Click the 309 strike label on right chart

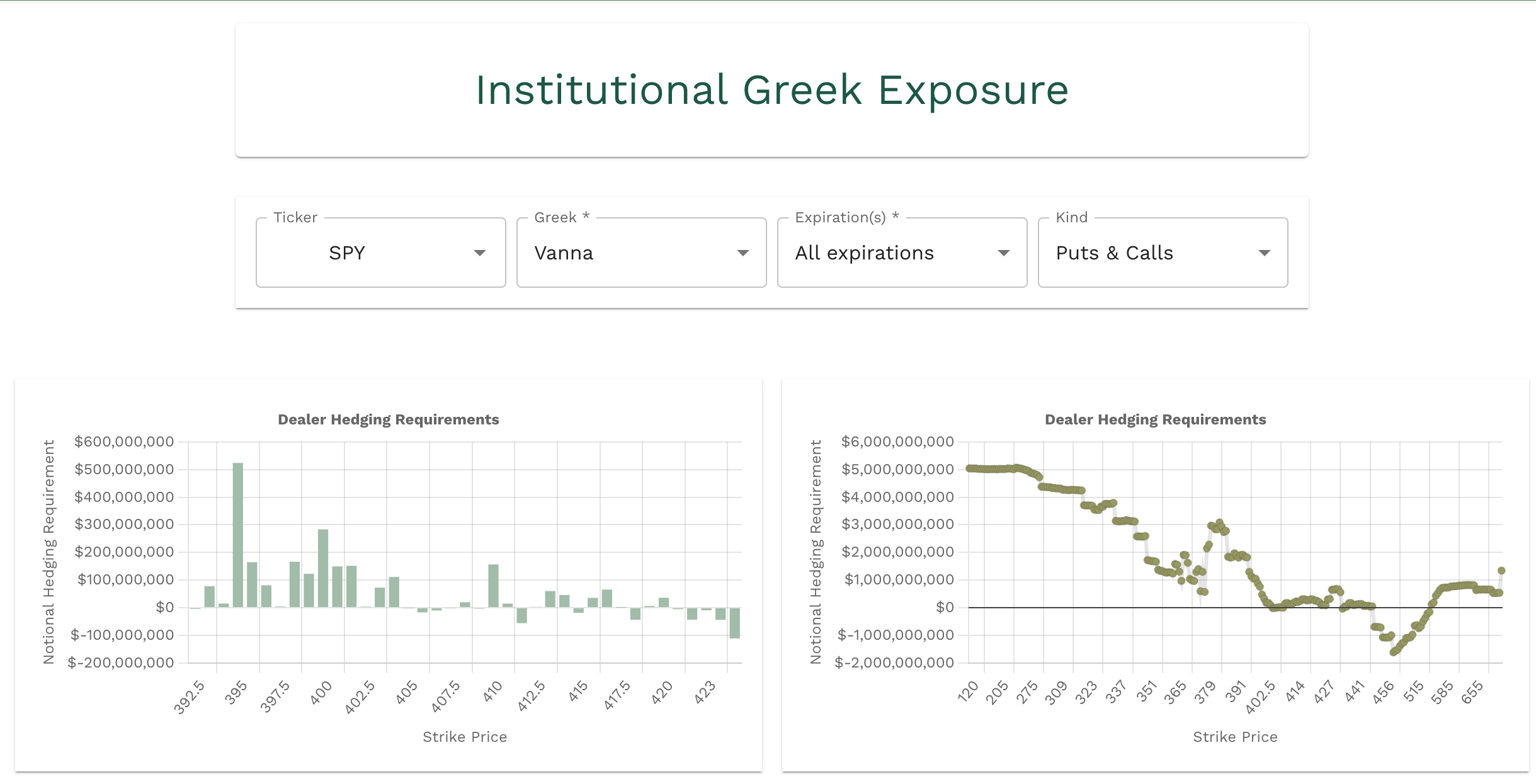(1057, 692)
